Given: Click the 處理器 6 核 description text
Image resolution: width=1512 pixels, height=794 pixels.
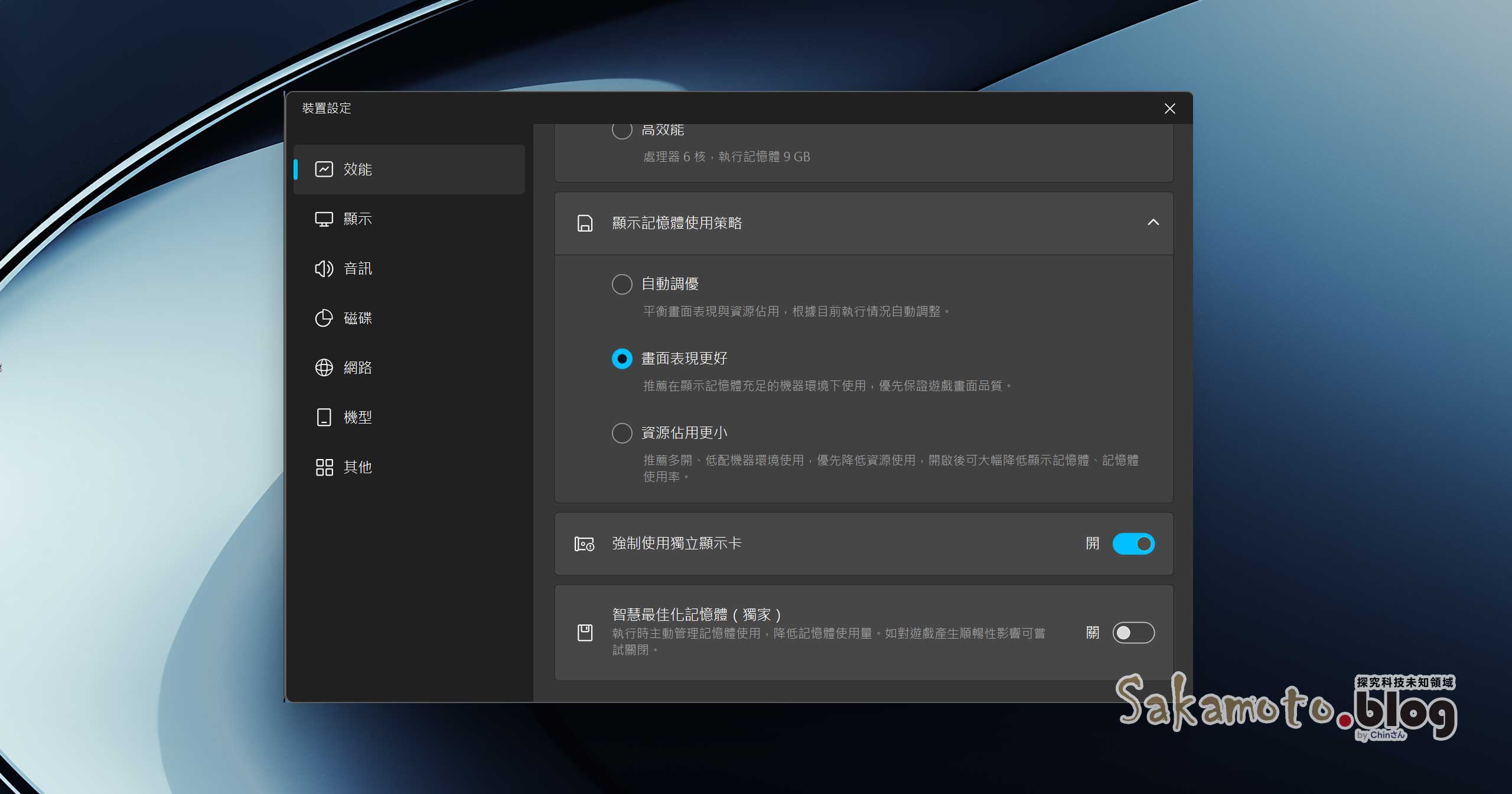Looking at the screenshot, I should [726, 157].
